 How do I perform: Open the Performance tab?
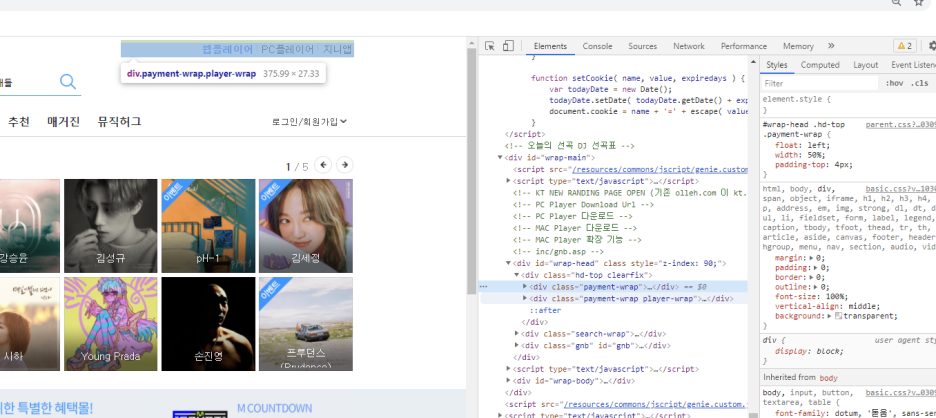coord(744,46)
